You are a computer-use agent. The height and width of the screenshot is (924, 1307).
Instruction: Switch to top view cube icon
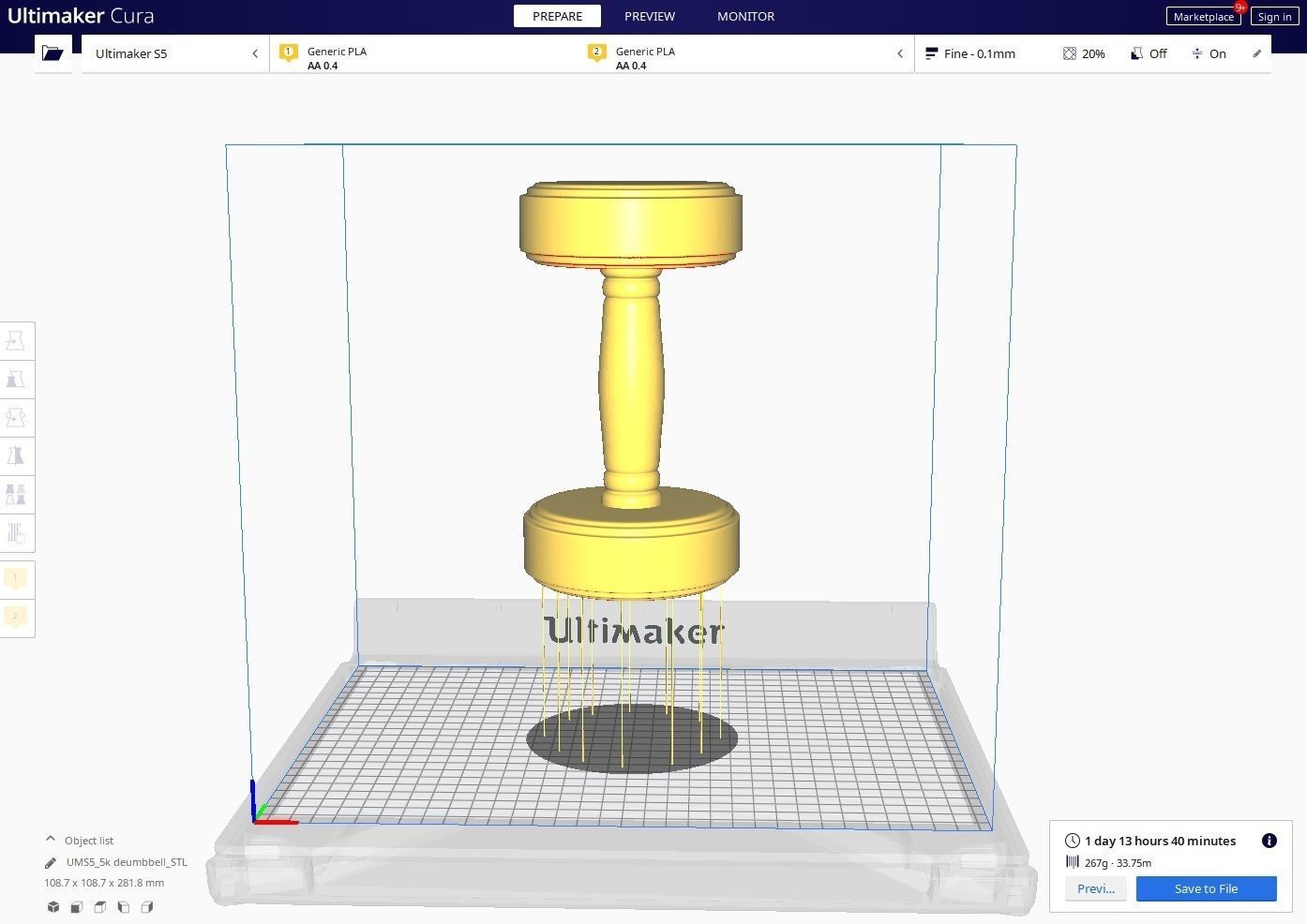coord(100,907)
